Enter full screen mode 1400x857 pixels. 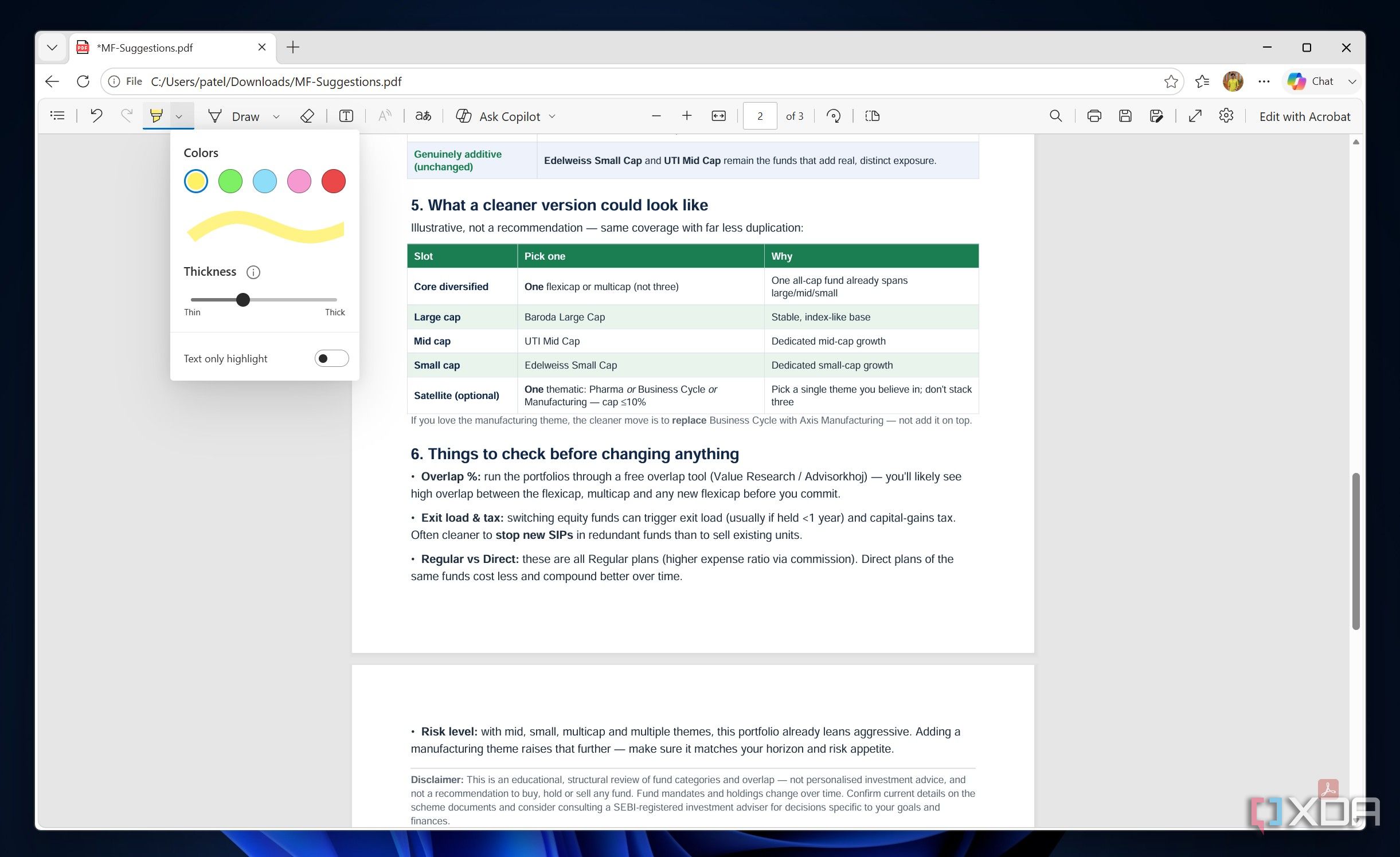point(1195,116)
